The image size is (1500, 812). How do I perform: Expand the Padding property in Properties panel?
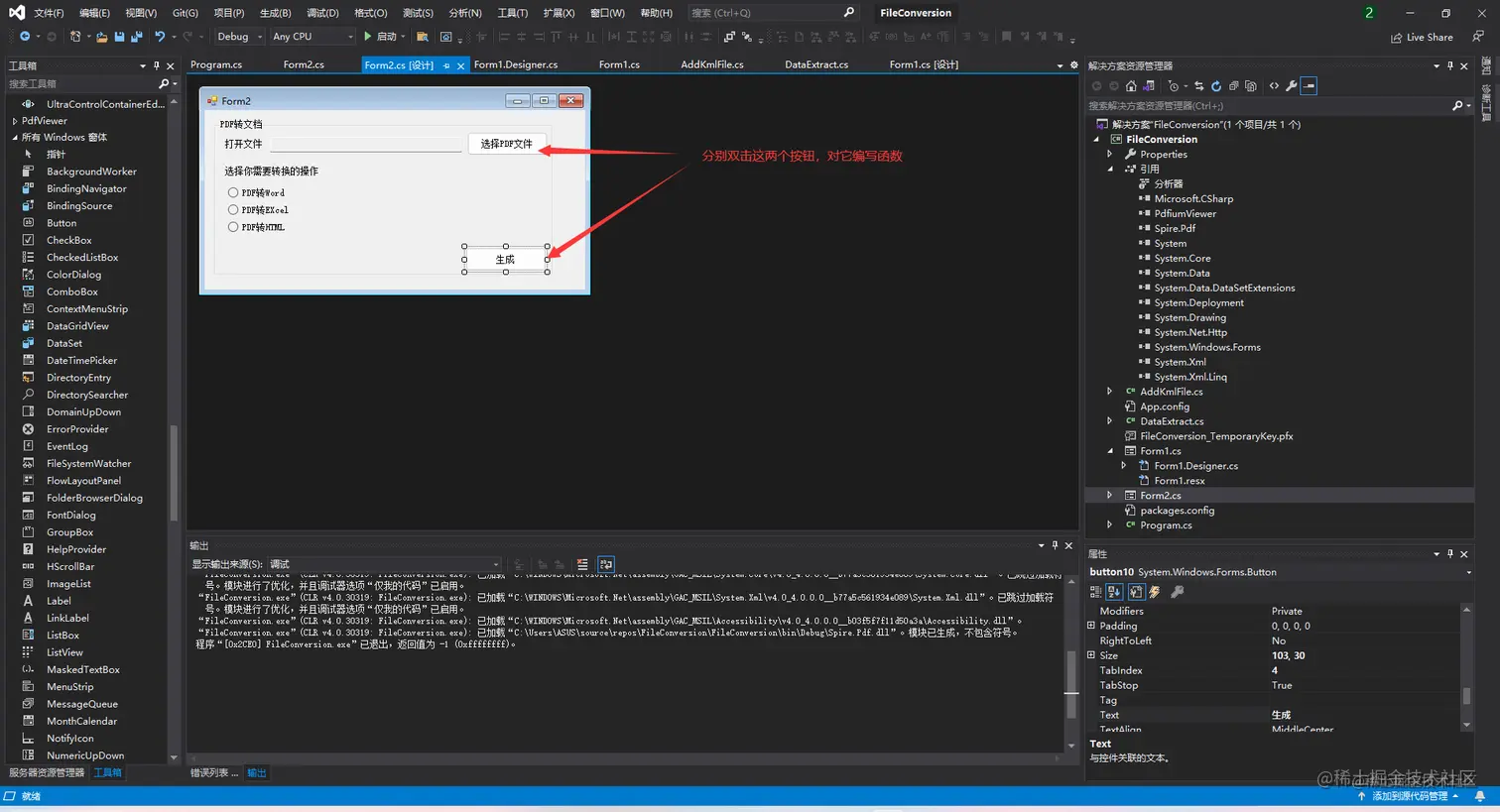(1091, 626)
